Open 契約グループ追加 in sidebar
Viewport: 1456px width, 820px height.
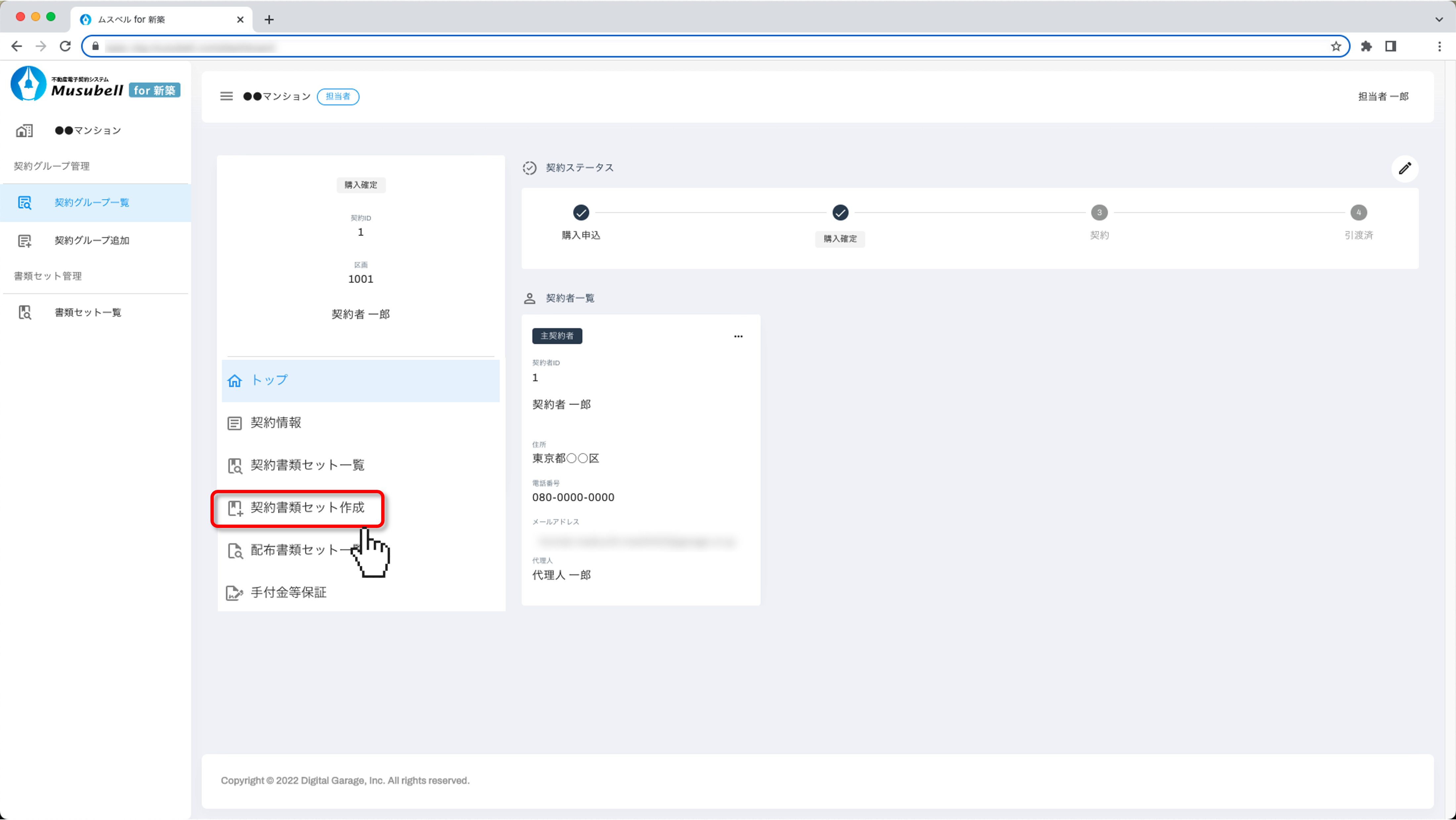tap(92, 240)
